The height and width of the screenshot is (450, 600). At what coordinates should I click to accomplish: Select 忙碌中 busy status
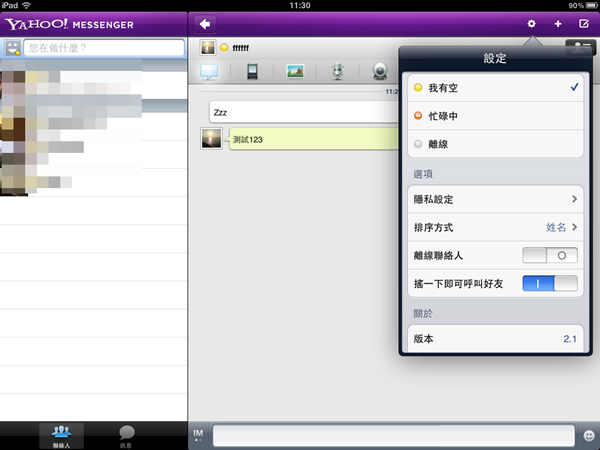(496, 116)
